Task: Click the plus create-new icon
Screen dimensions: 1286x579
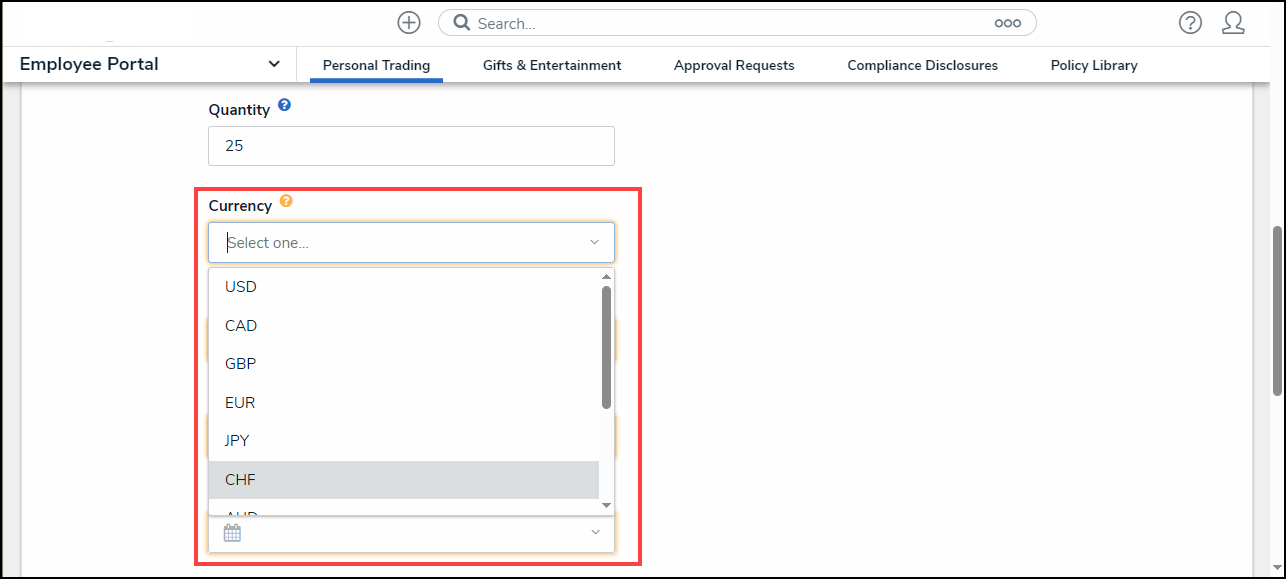Action: pos(408,23)
